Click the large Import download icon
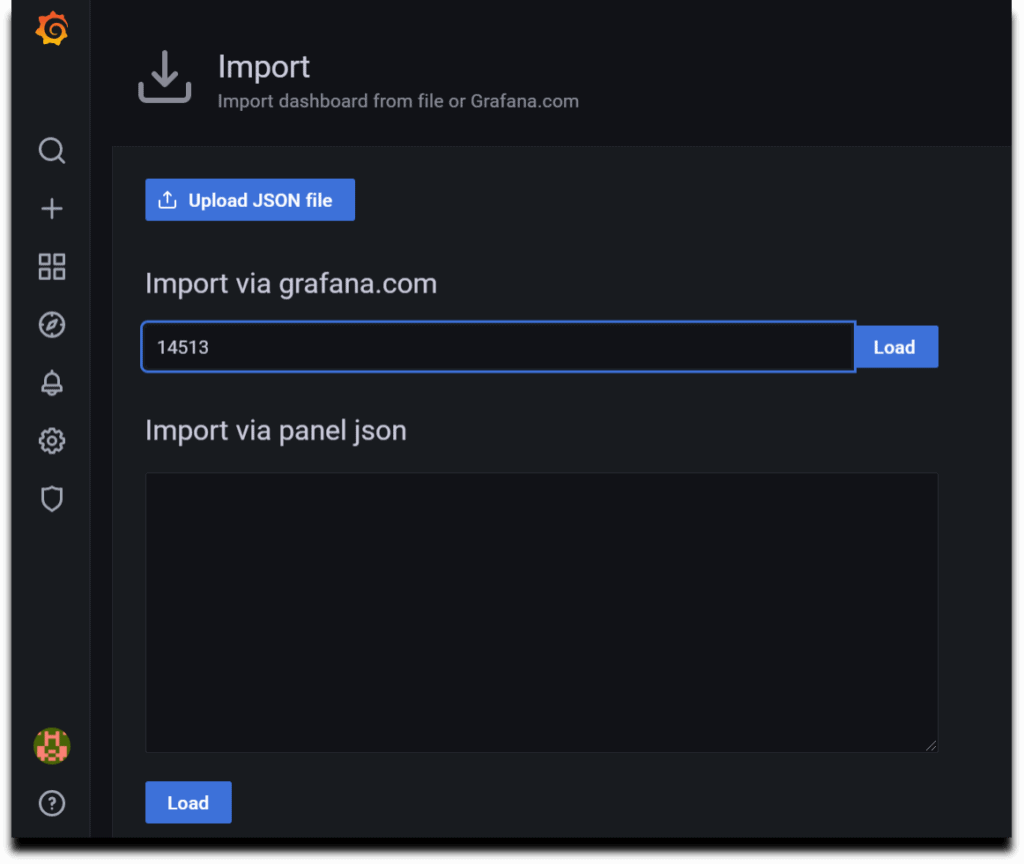Image resolution: width=1024 pixels, height=864 pixels. coord(165,77)
